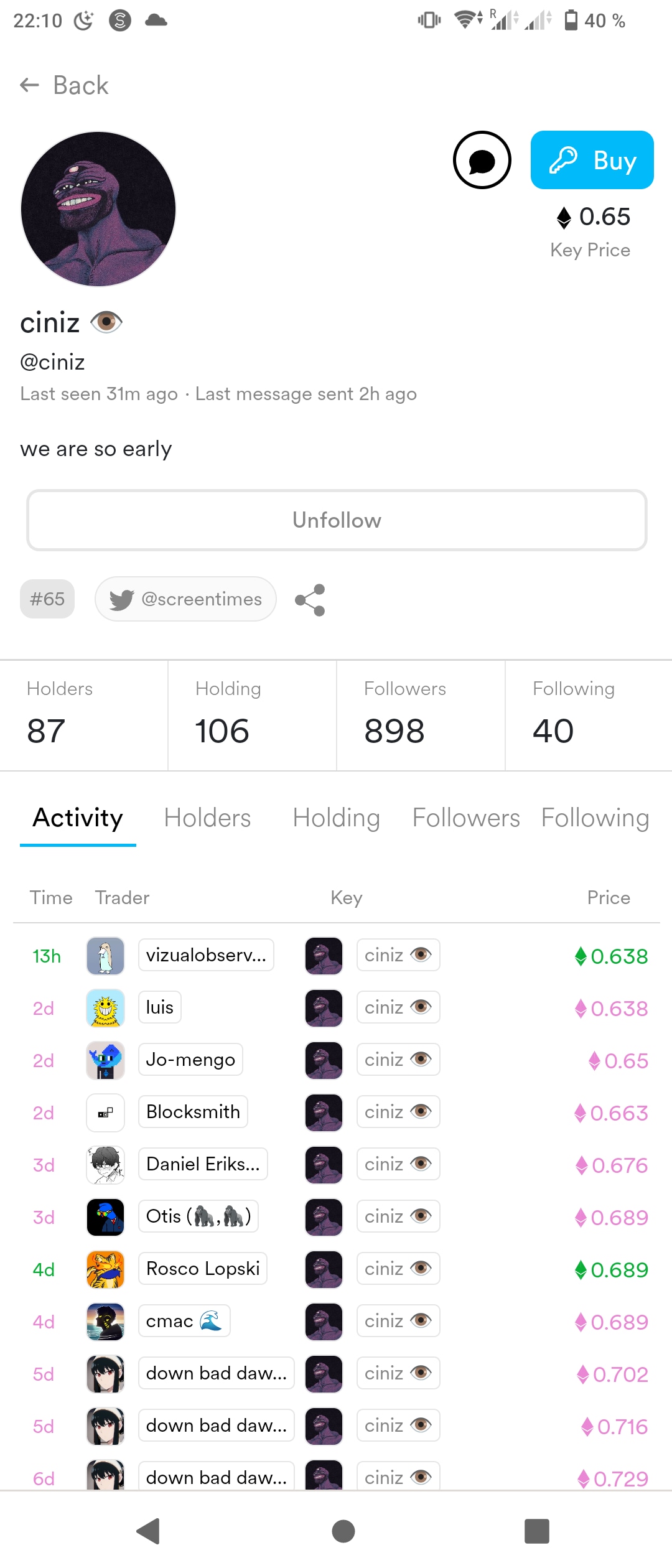Open chat with ciniz via message icon
The width and height of the screenshot is (672, 1568).
tap(482, 160)
